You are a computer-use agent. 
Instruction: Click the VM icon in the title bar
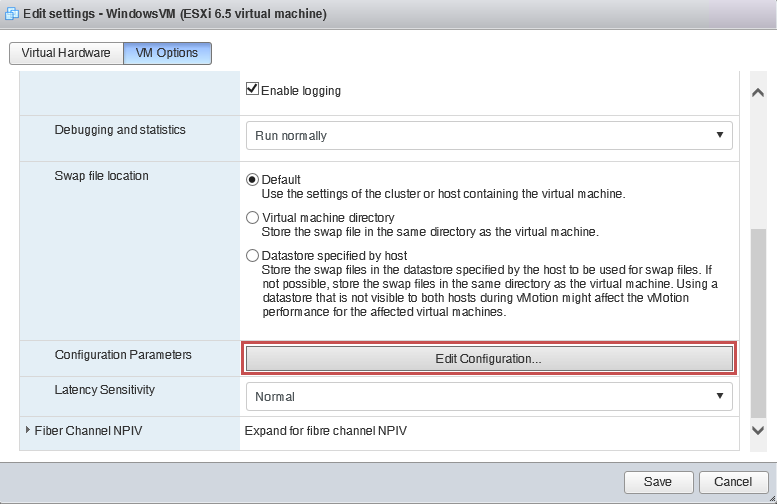point(12,13)
